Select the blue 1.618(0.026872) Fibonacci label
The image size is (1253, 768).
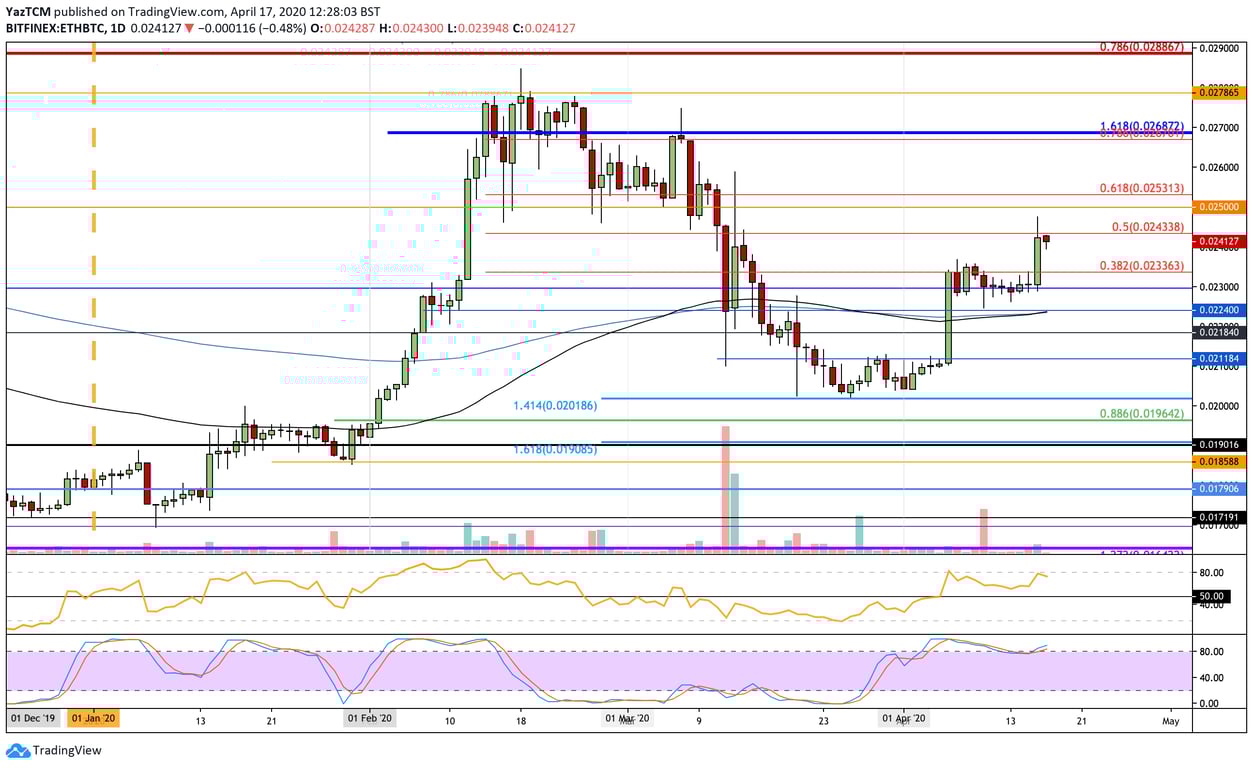pos(1143,126)
